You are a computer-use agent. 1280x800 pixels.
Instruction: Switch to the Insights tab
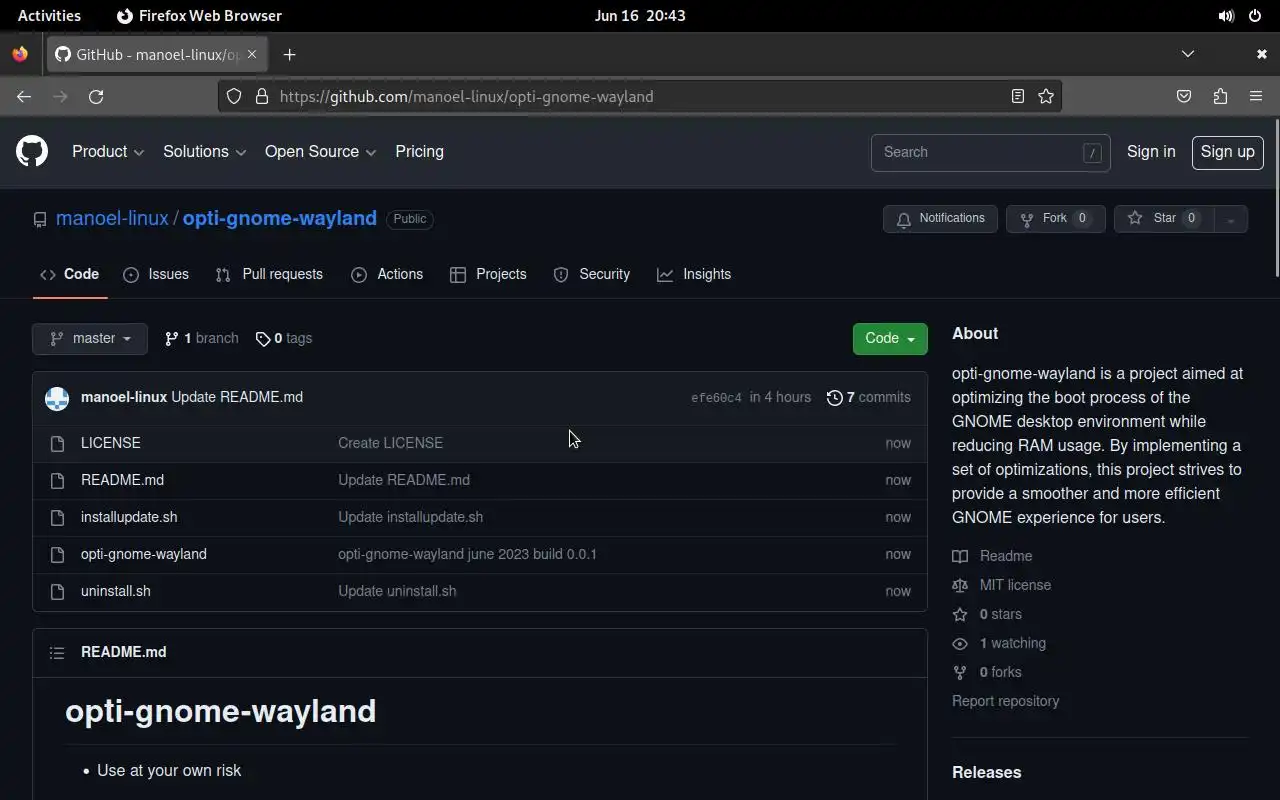694,274
